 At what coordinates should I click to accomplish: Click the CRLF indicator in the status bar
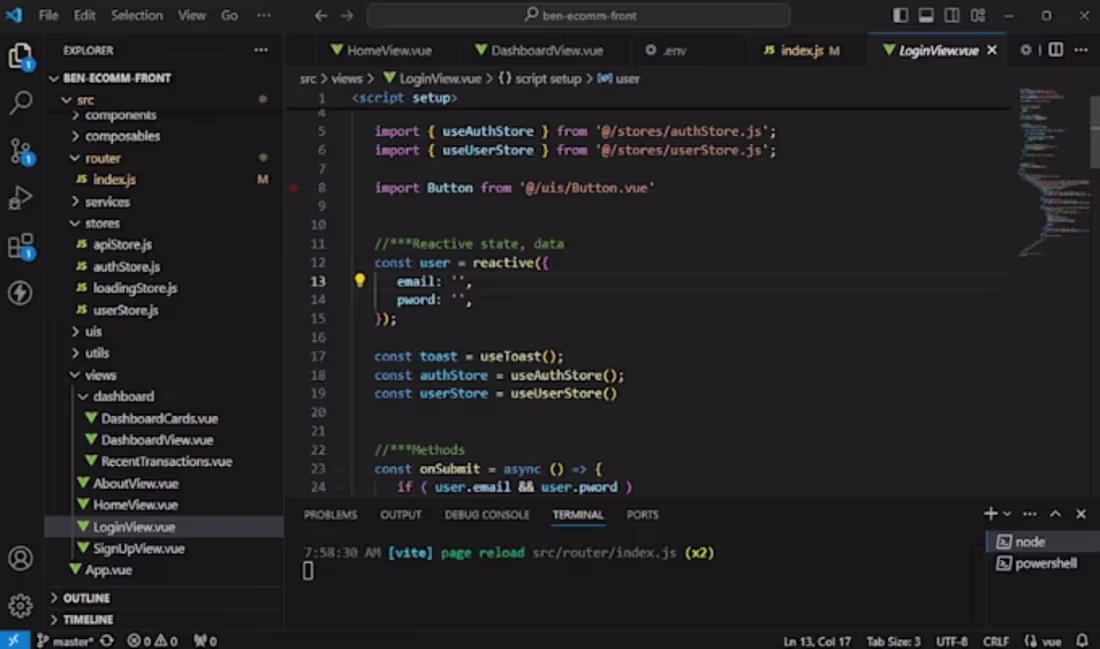[996, 641]
